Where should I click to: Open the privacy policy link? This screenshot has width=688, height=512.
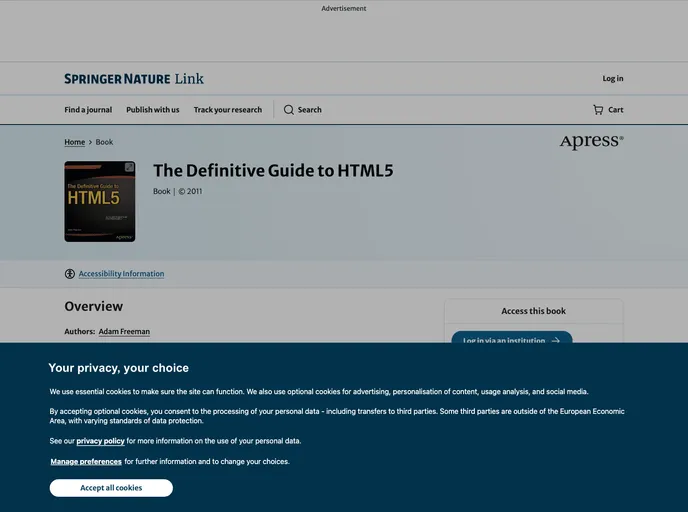click(x=100, y=441)
